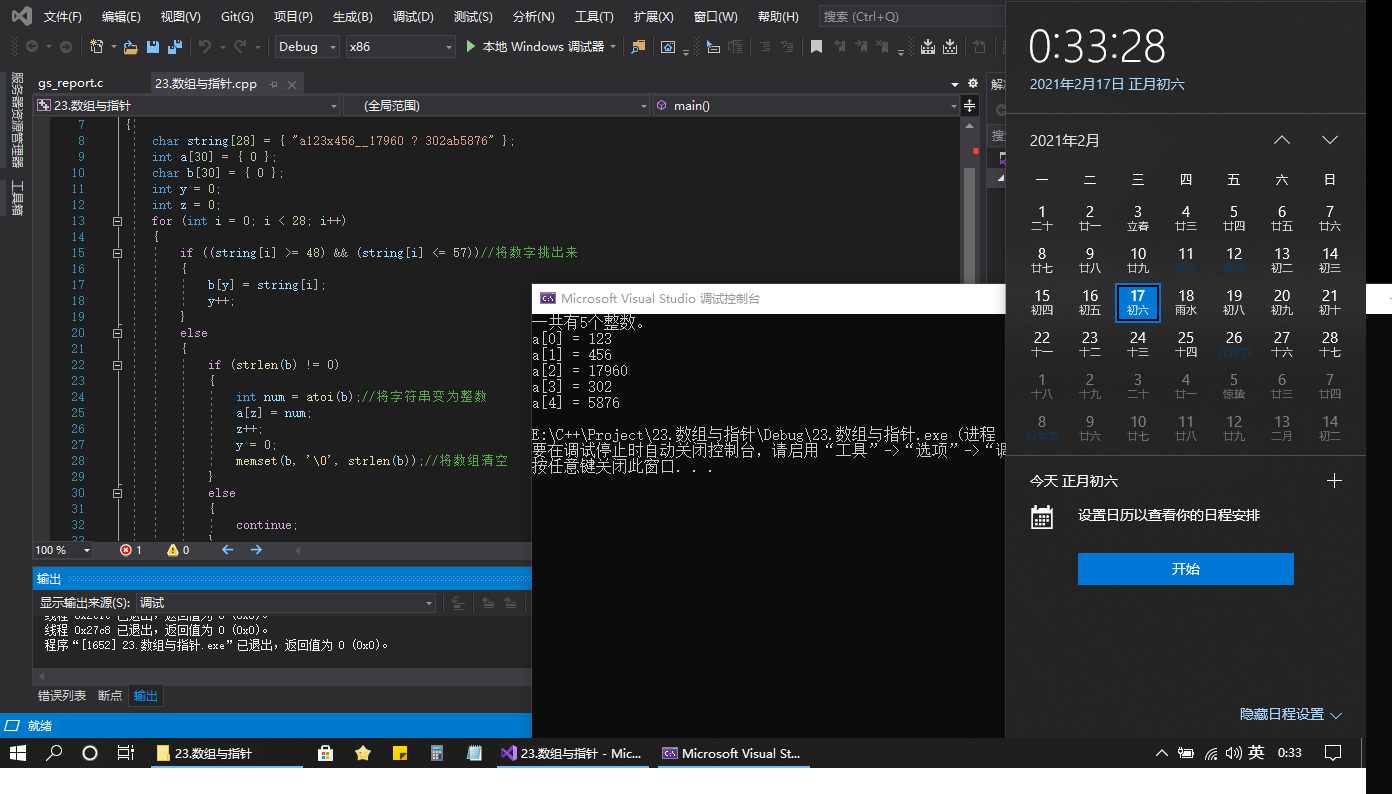
Task: Click the Navigate Forward toolbar icon
Action: [65, 46]
